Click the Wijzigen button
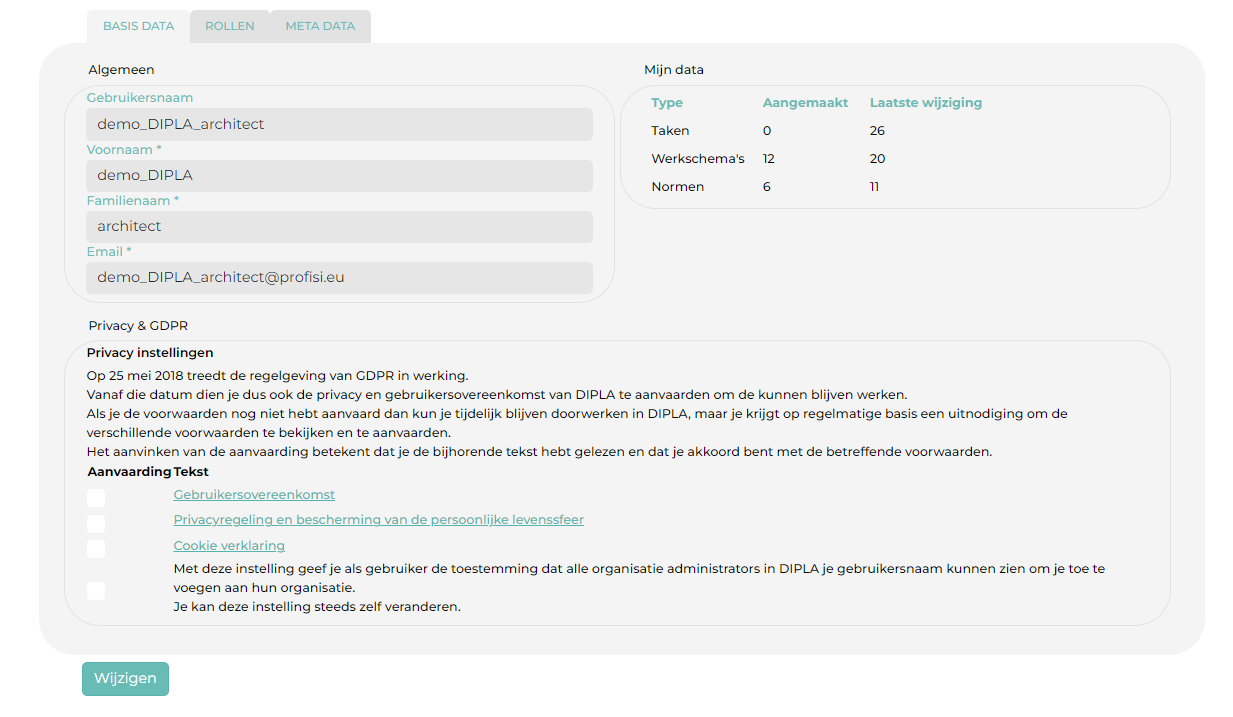 (125, 678)
